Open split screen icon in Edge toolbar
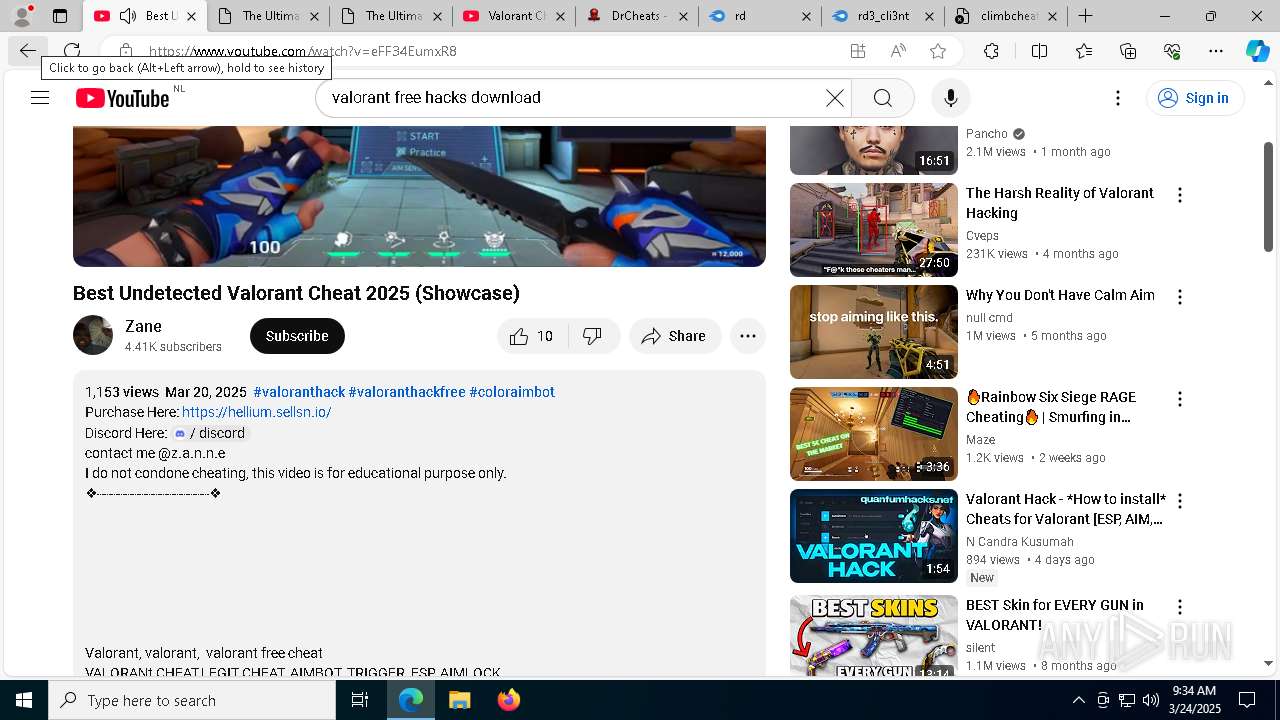 [x=1039, y=51]
